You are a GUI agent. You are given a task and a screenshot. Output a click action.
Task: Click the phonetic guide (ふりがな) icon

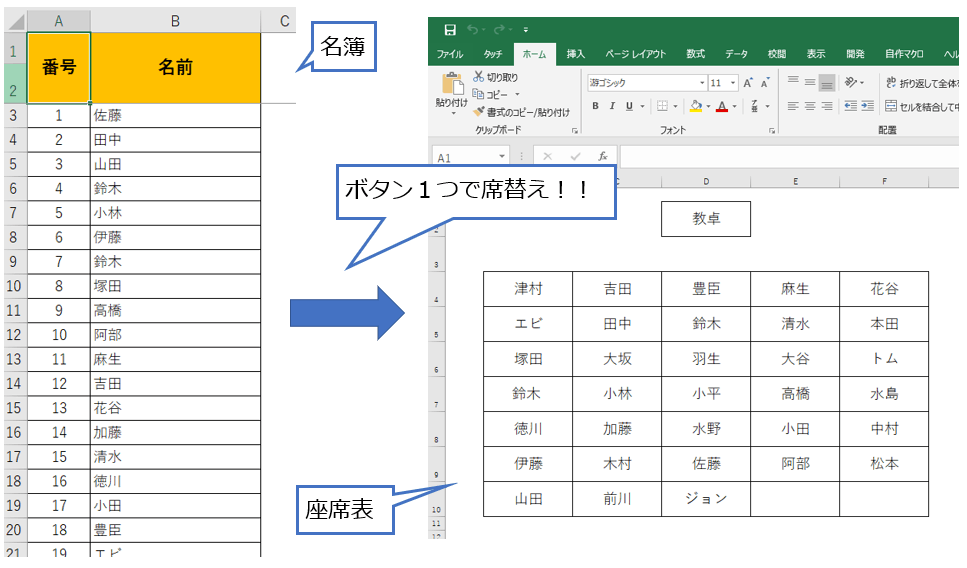pos(755,106)
